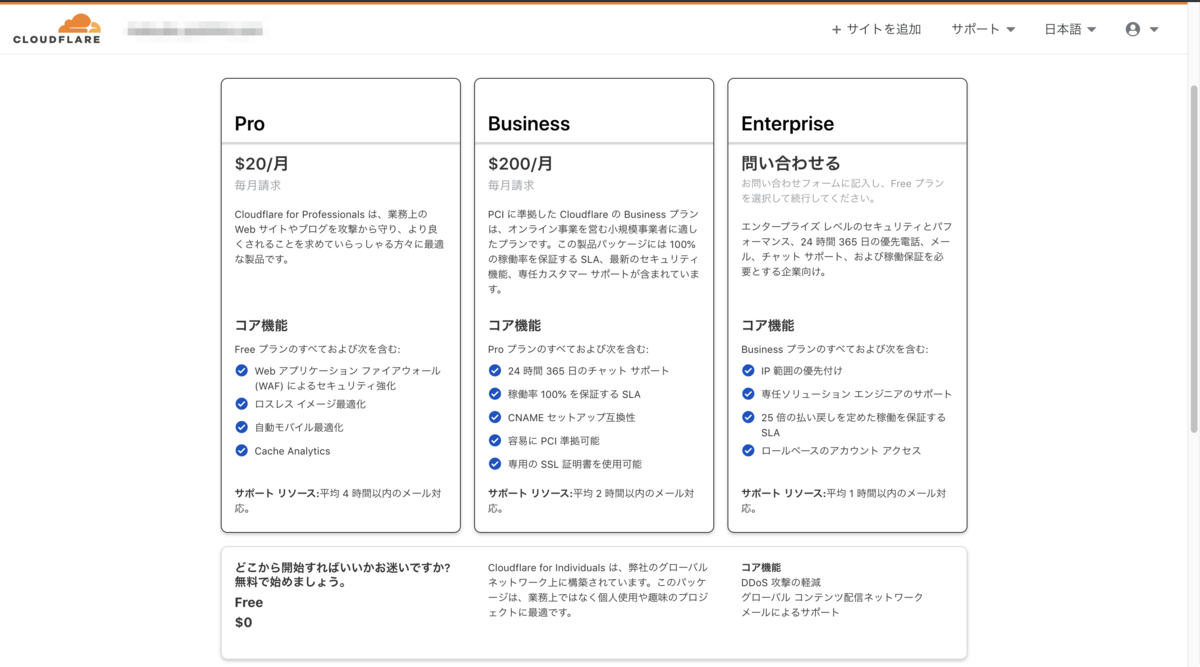Click the $0 price text

coord(243,622)
